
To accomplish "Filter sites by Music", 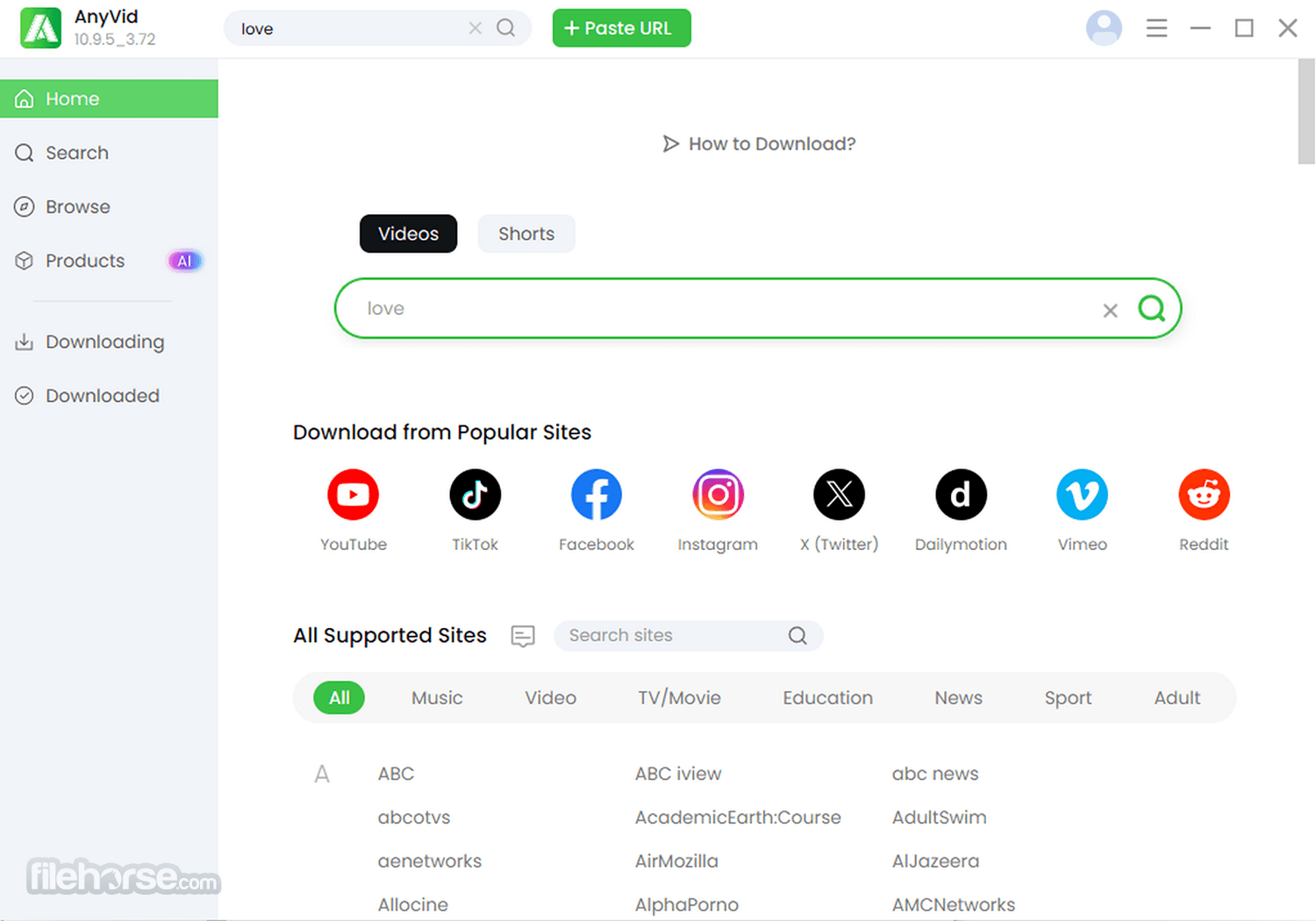I will pyautogui.click(x=437, y=697).
